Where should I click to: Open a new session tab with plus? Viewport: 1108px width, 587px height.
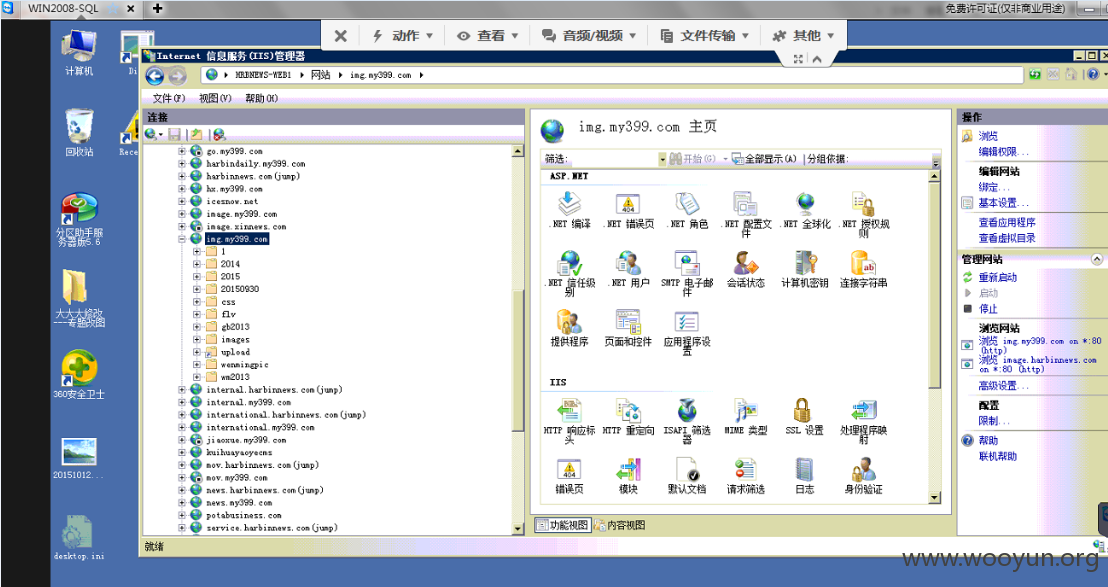pyautogui.click(x=158, y=8)
